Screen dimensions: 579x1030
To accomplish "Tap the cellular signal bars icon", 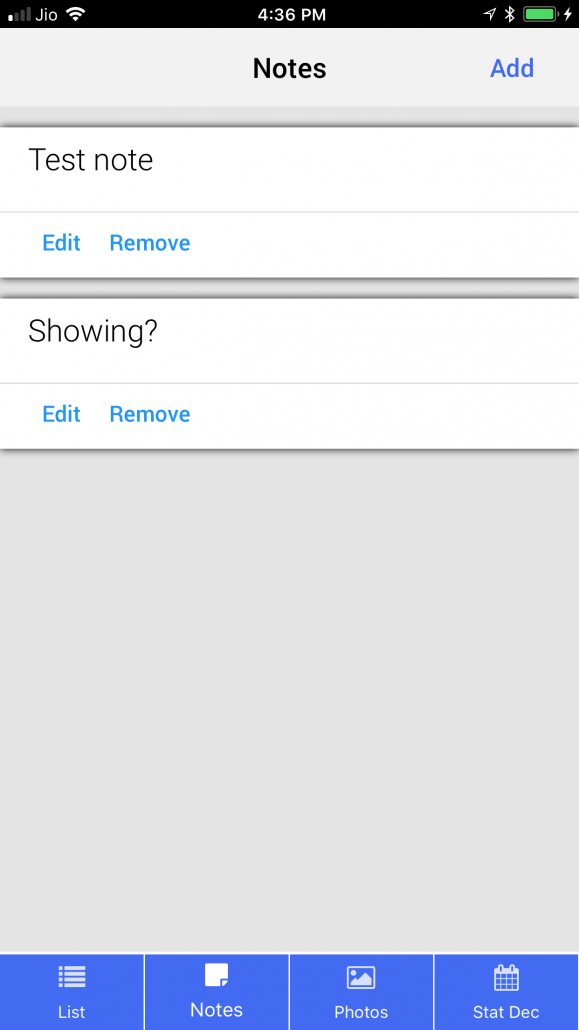I will pos(20,14).
